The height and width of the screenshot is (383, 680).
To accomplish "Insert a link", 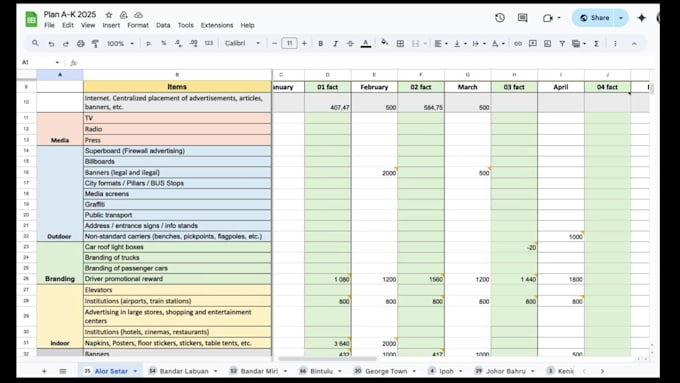I will [518, 43].
